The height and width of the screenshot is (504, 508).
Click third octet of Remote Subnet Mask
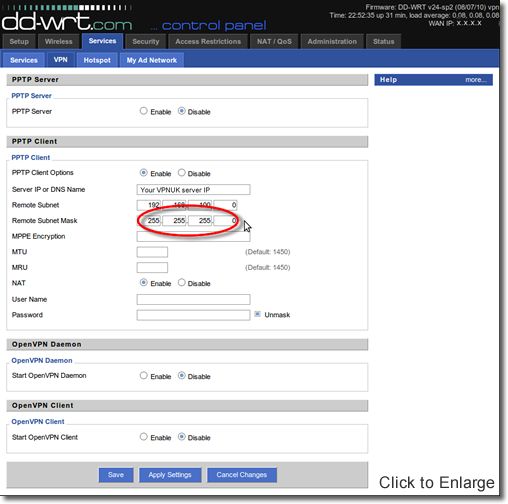pyautogui.click(x=200, y=221)
